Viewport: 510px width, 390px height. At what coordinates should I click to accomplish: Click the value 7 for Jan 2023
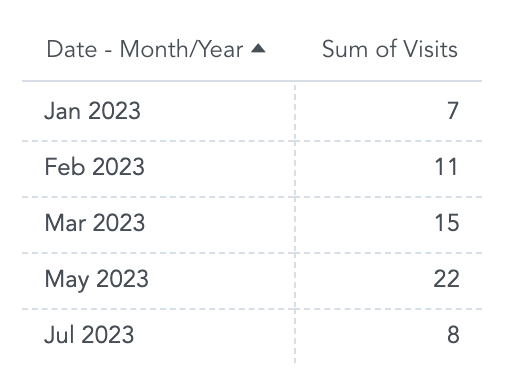click(453, 111)
